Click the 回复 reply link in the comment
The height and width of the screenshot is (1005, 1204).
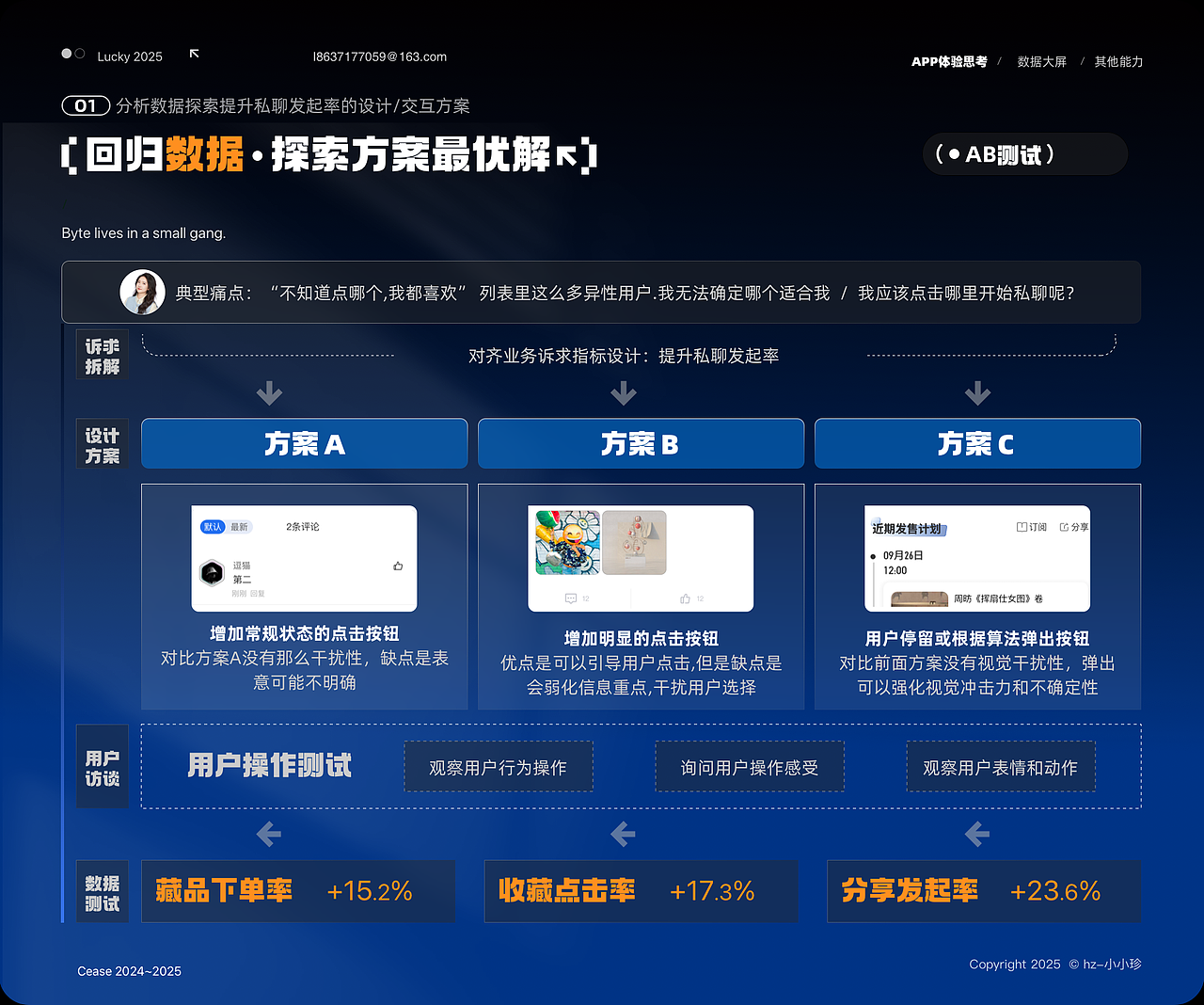tap(258, 593)
